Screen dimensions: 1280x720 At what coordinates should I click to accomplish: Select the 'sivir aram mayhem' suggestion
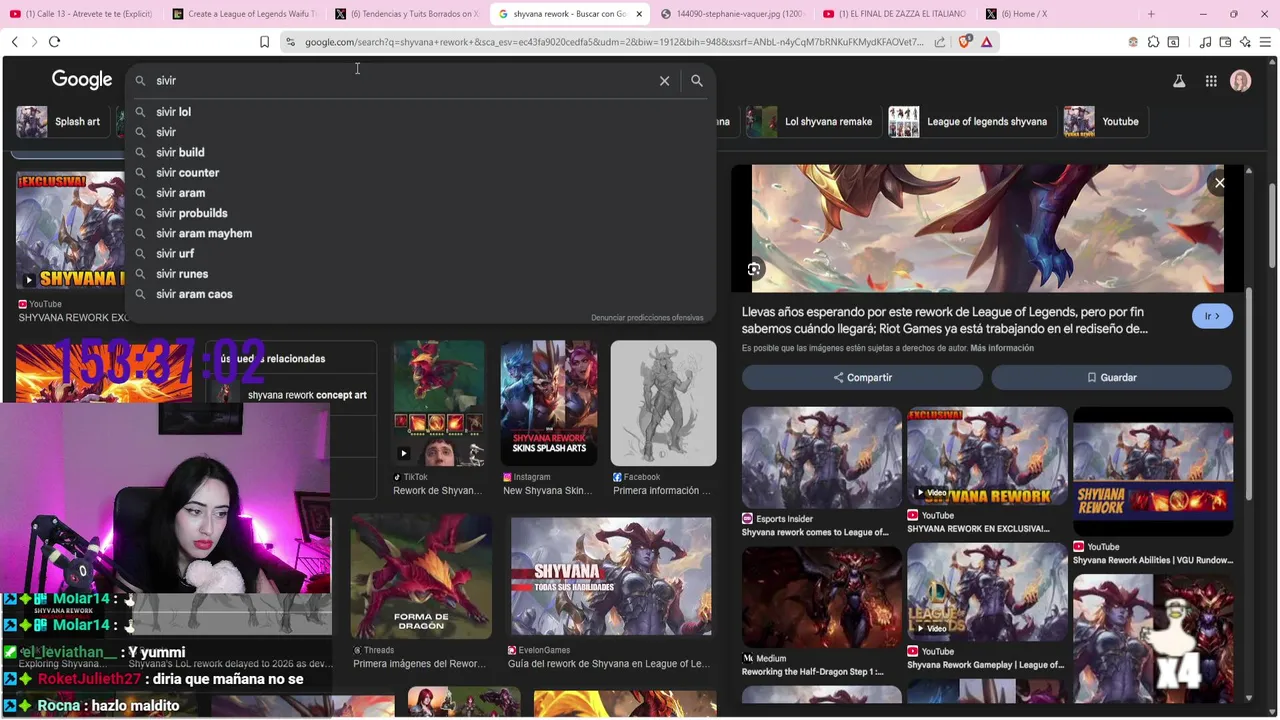point(420,233)
